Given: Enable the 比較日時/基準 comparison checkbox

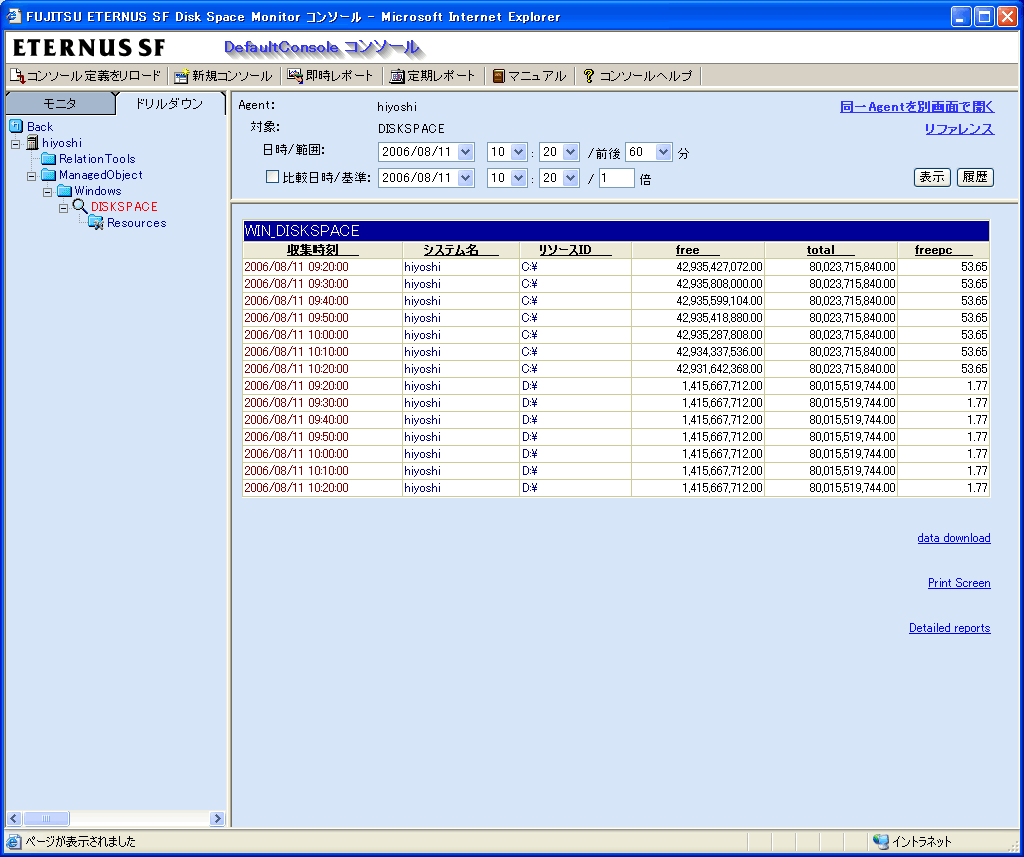Looking at the screenshot, I should [x=272, y=177].
